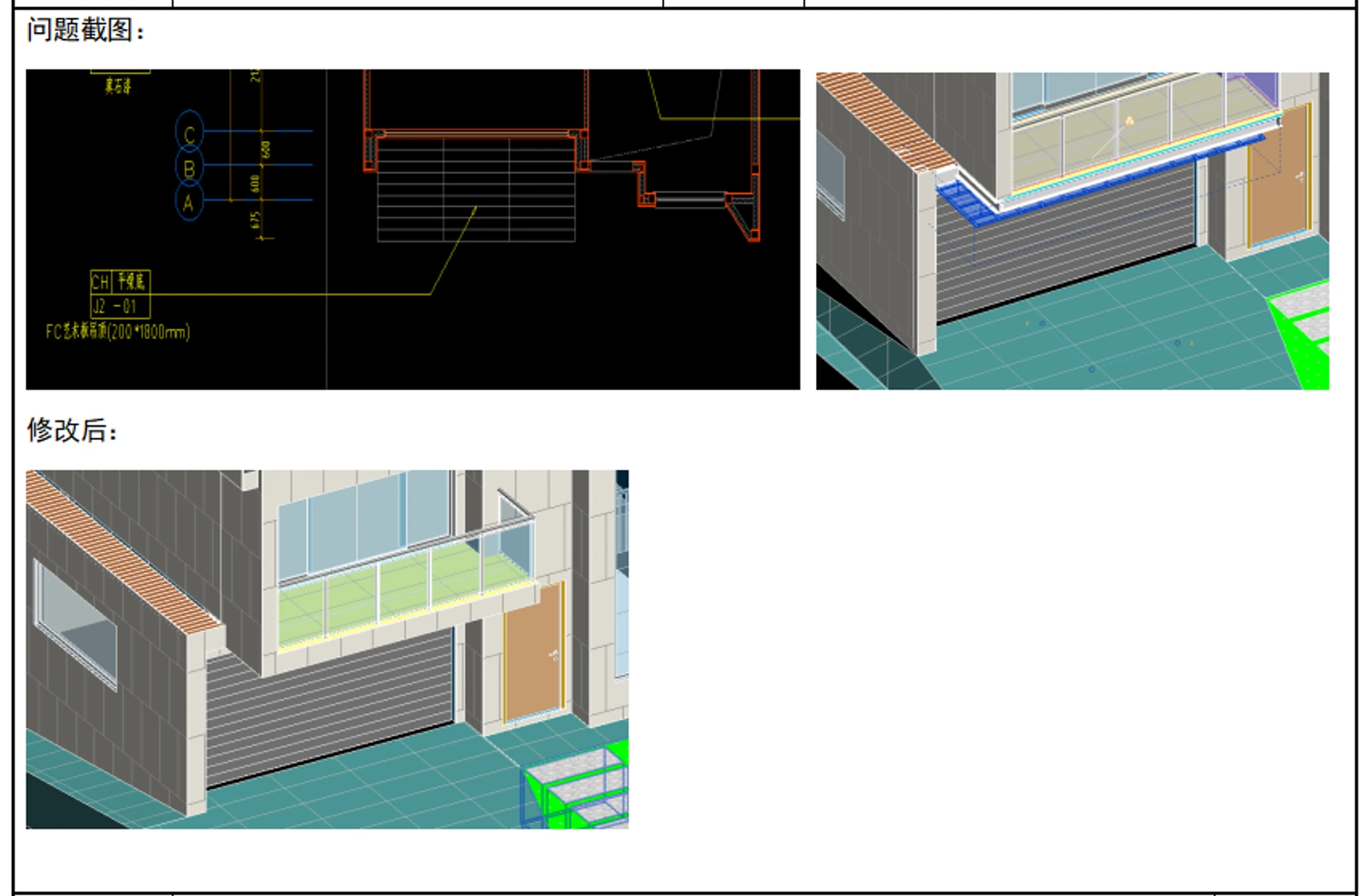
Task: Click the grid axis bubble labeled C
Action: (189, 132)
